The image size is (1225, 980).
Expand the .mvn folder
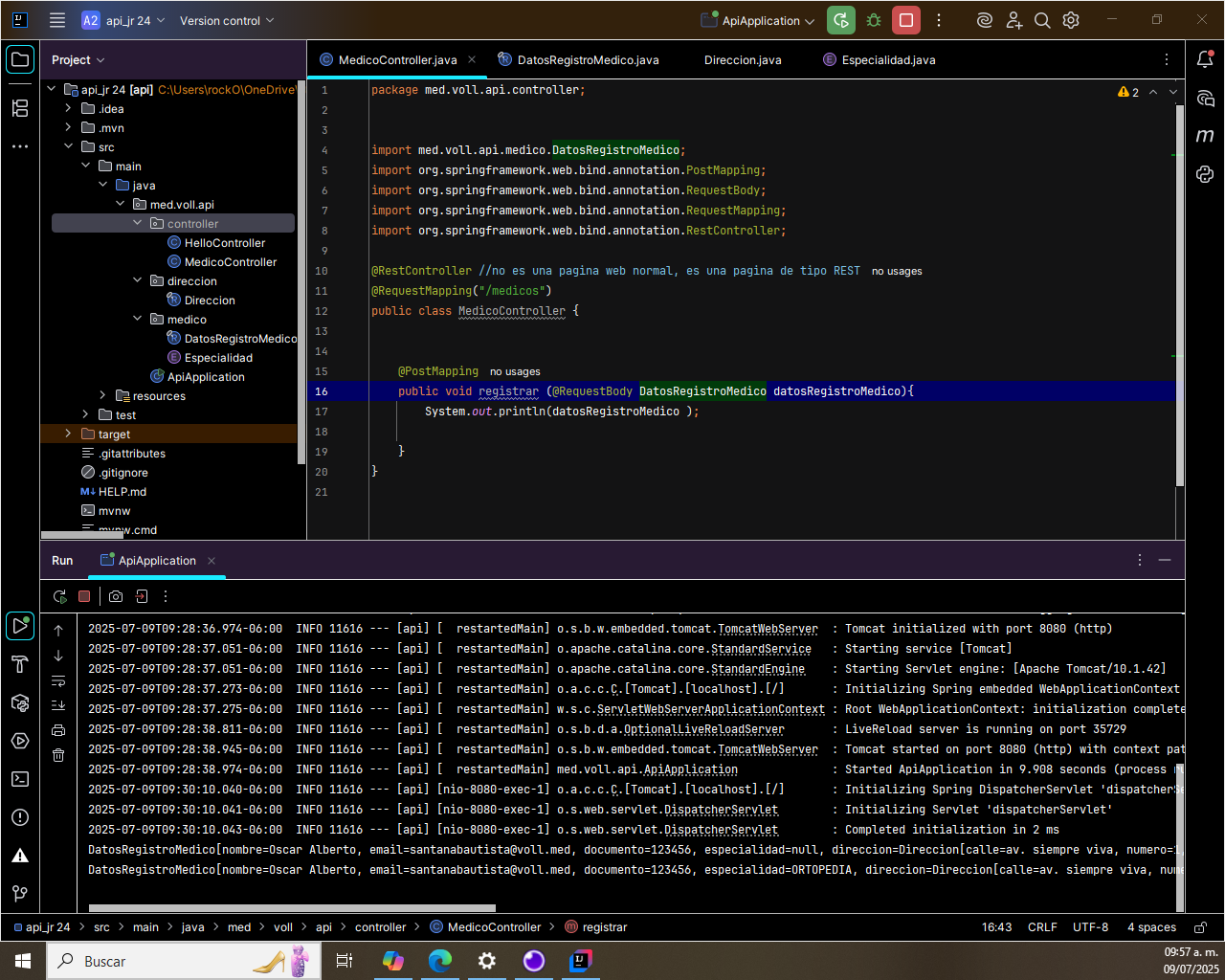coord(68,128)
